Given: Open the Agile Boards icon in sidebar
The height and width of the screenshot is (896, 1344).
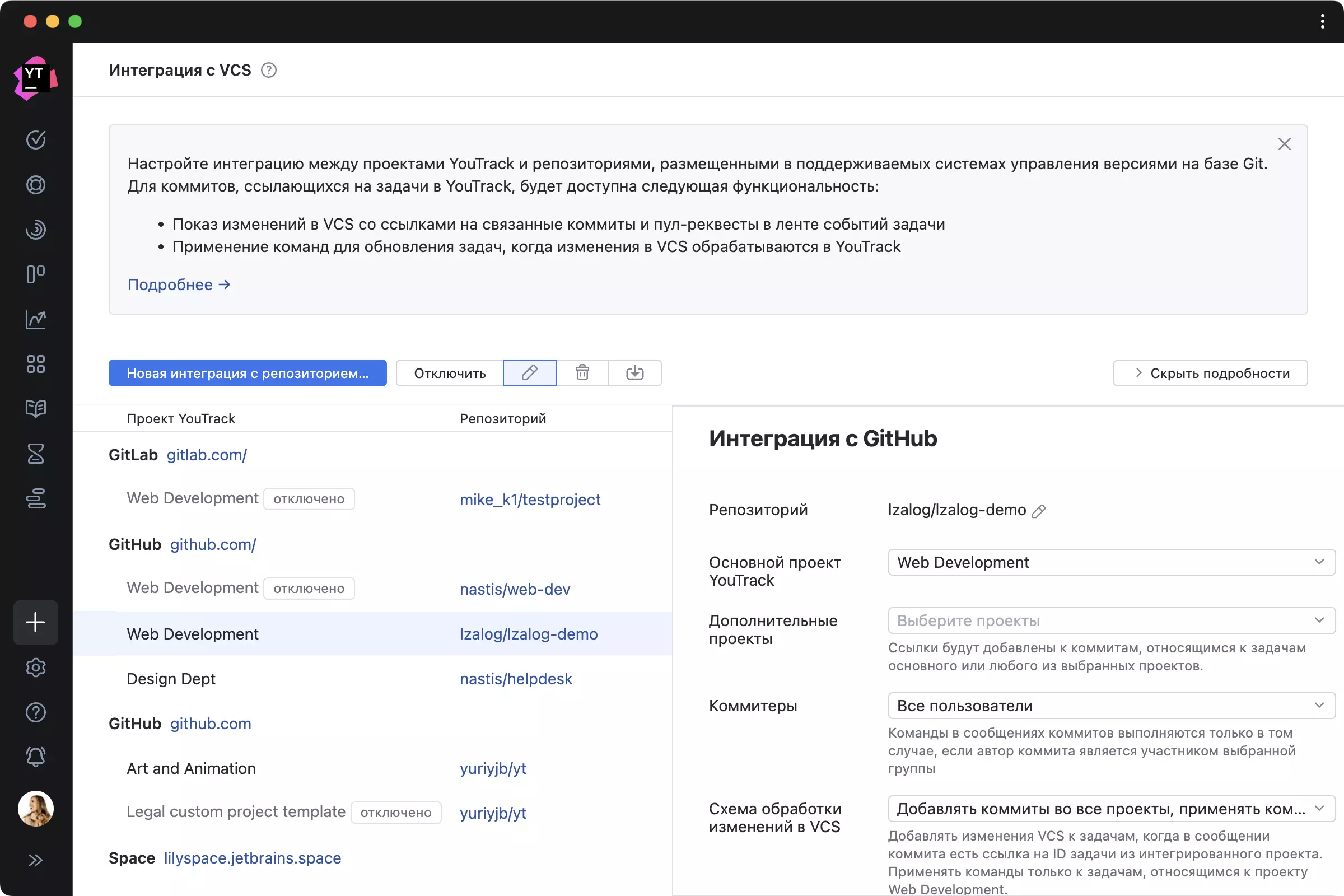Looking at the screenshot, I should pyautogui.click(x=36, y=274).
